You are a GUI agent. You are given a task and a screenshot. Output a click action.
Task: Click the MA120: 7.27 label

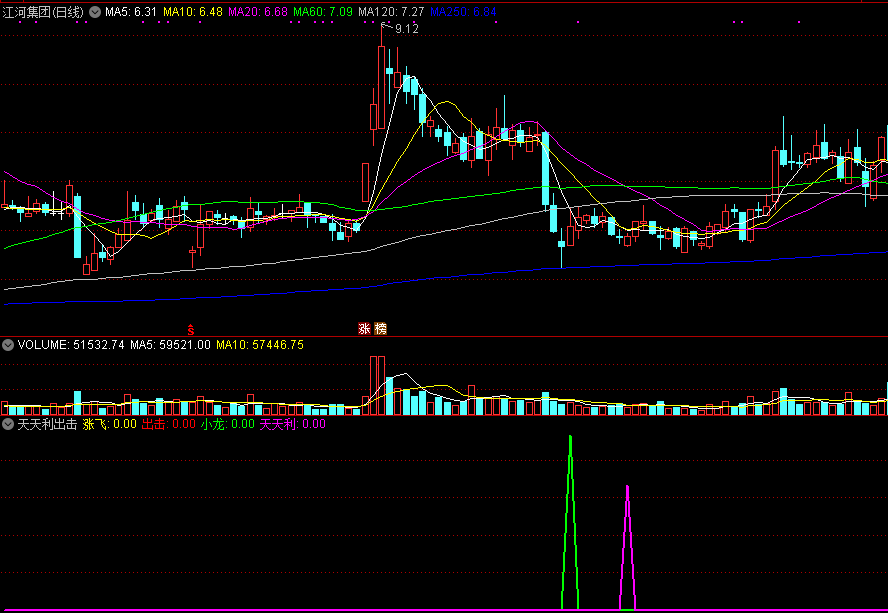point(391,12)
